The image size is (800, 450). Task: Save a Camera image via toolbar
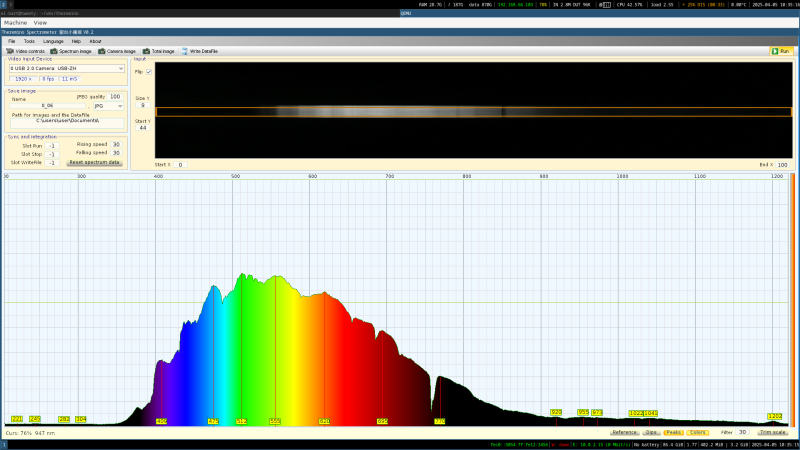(x=117, y=50)
